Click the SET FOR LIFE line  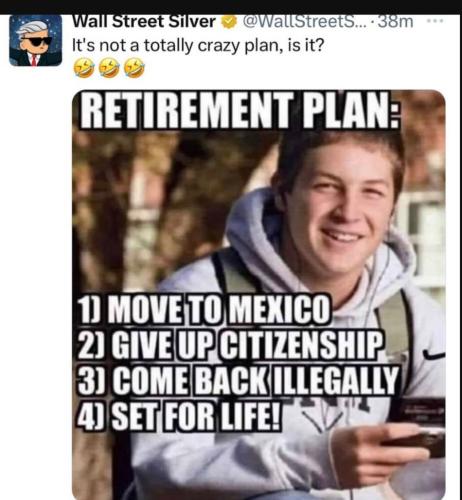click(x=179, y=417)
